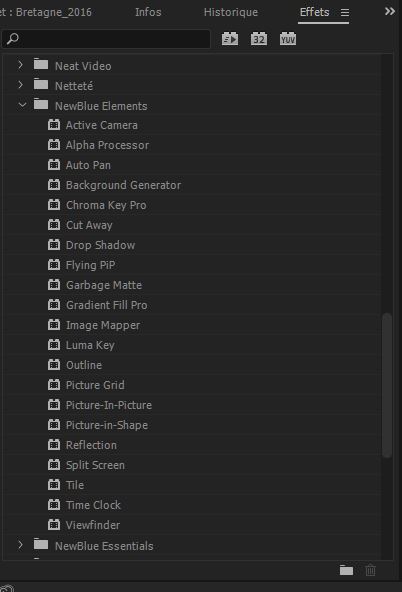Expand the Netteté folder

pos(20,85)
